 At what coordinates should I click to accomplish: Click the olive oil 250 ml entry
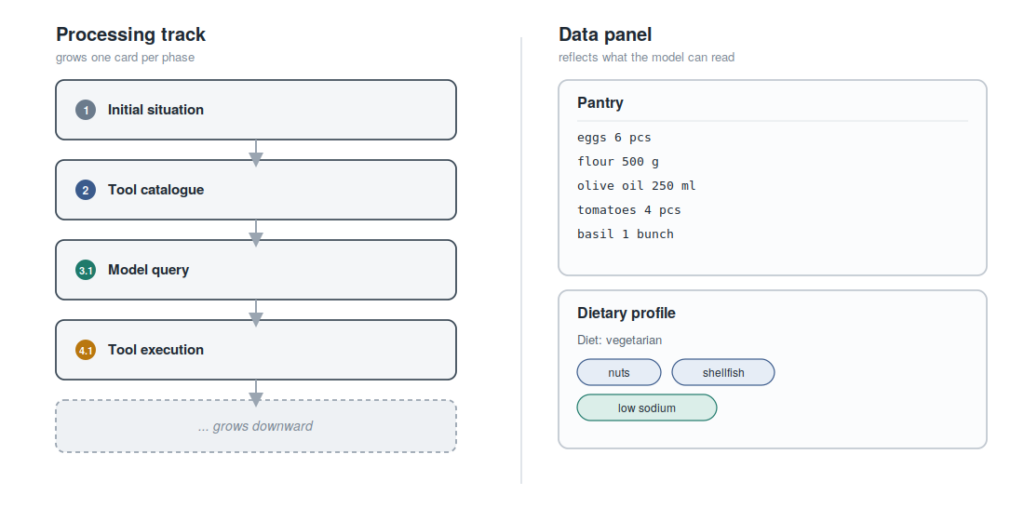click(636, 185)
